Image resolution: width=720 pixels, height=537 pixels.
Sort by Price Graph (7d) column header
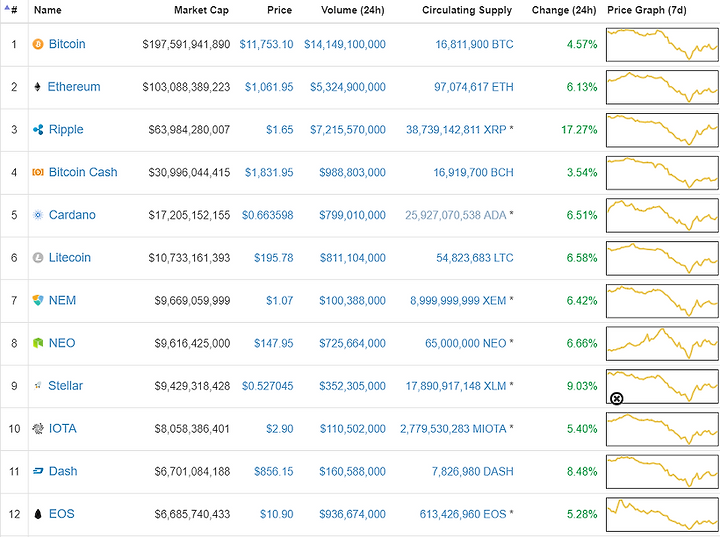[x=647, y=10]
